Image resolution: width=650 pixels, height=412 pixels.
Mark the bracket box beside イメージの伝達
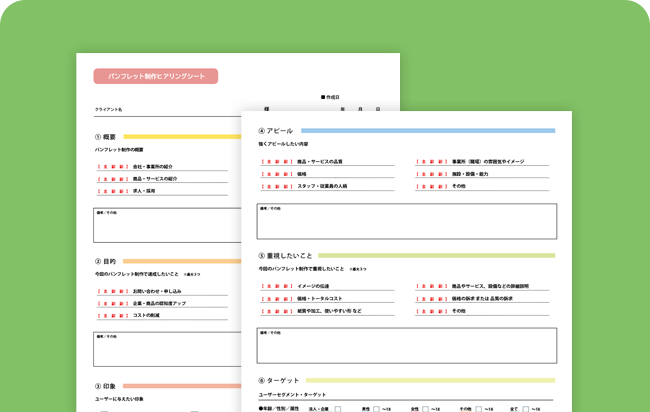click(277, 286)
